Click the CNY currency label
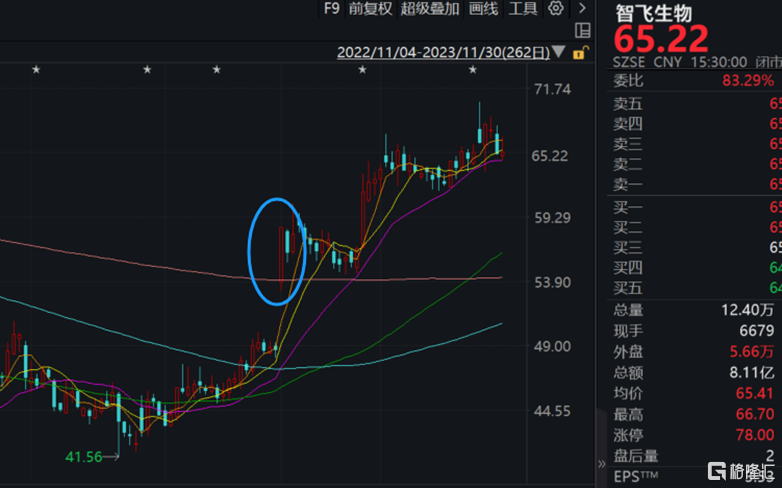782x488 pixels. pos(668,62)
